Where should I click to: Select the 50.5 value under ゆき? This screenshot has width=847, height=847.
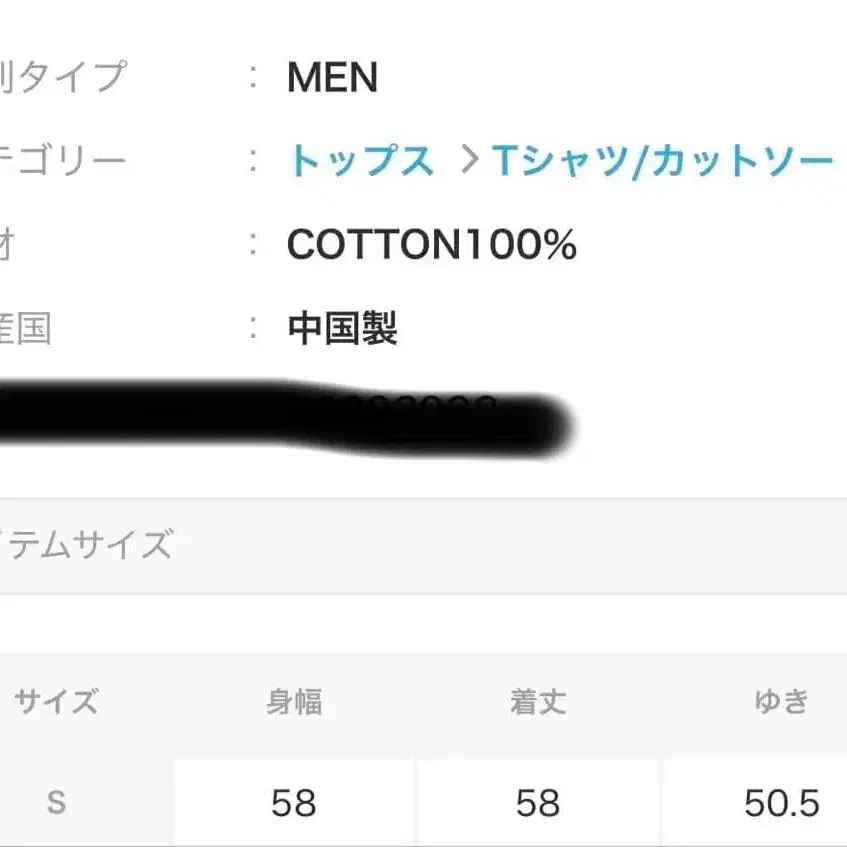(781, 802)
